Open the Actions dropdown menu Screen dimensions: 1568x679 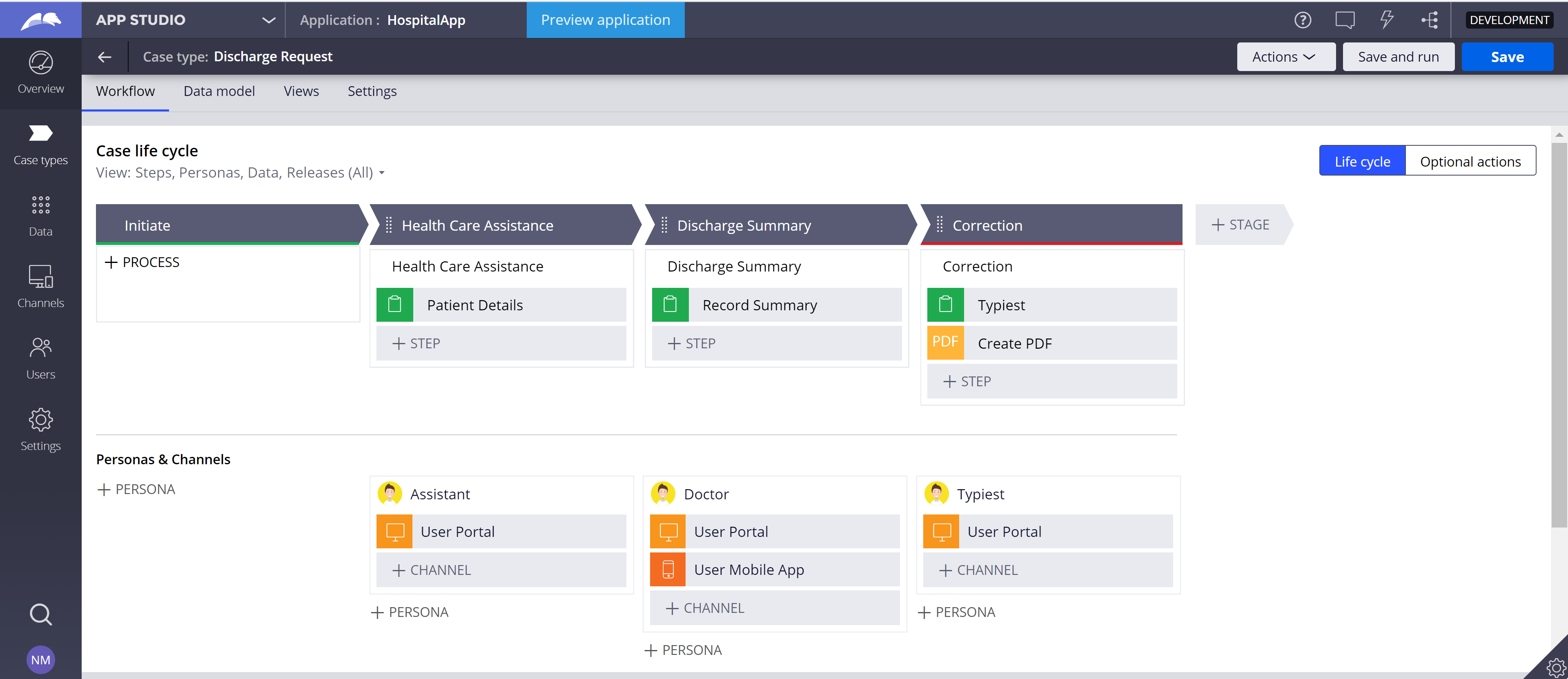click(1285, 57)
